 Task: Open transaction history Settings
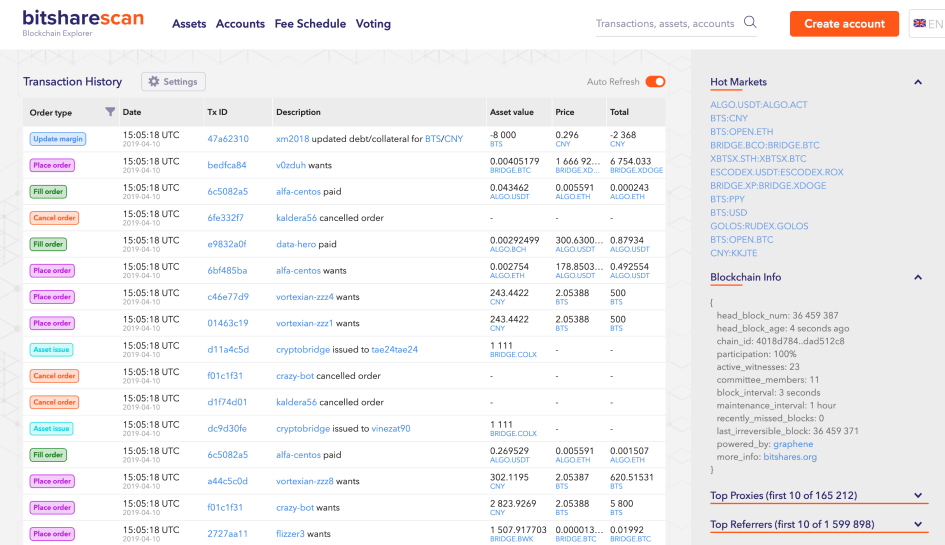173,81
